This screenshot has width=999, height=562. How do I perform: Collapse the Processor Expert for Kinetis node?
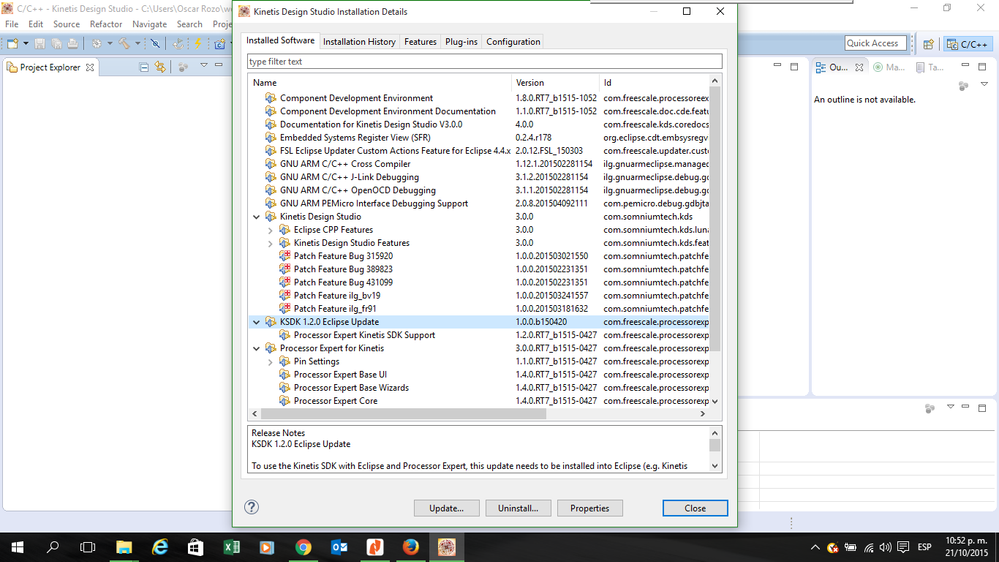256,349
